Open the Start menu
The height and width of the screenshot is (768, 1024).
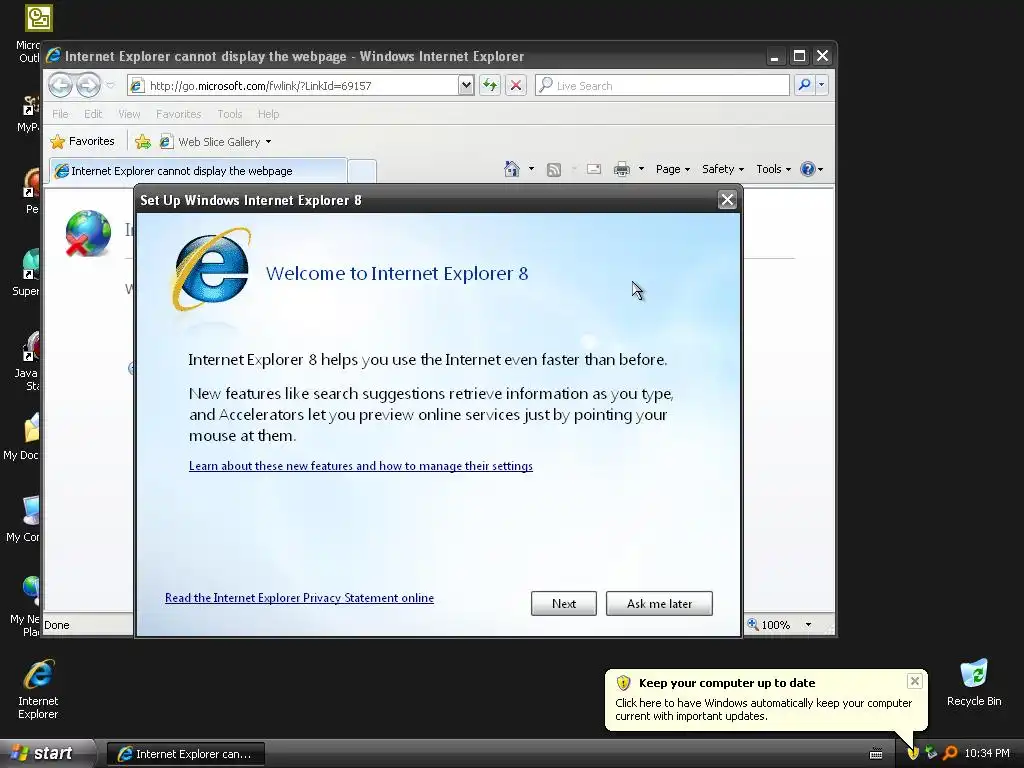pyautogui.click(x=43, y=753)
